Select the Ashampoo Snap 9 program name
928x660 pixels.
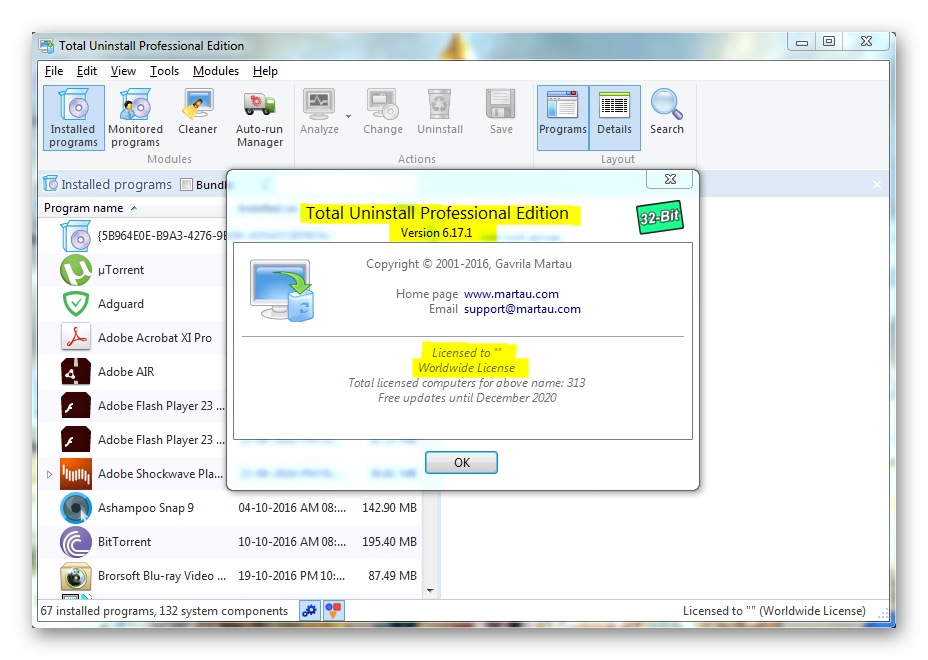(146, 508)
